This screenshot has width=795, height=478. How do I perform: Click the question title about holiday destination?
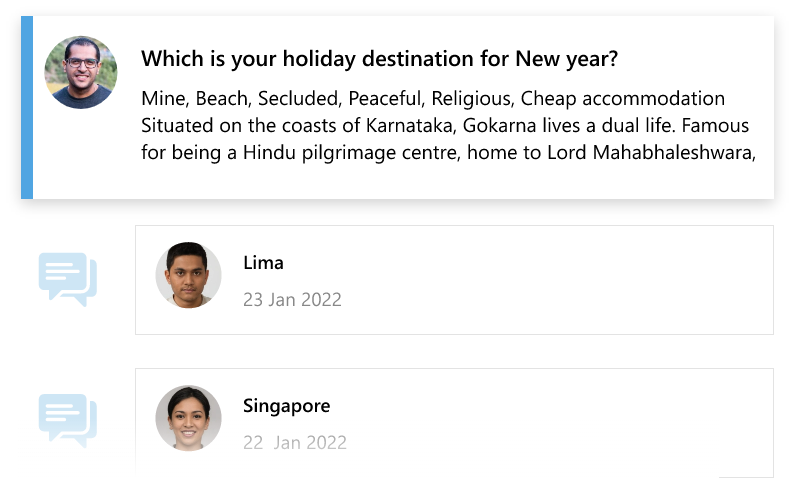379,59
